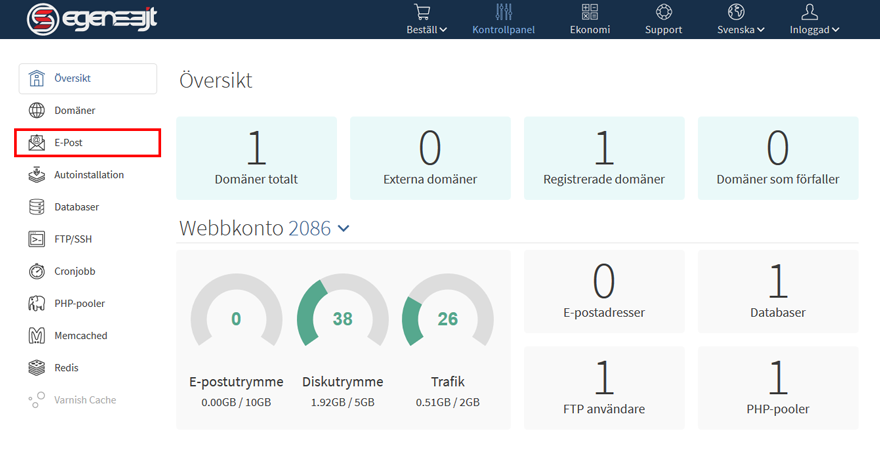Open the Beställ dropdown menu

tap(427, 30)
